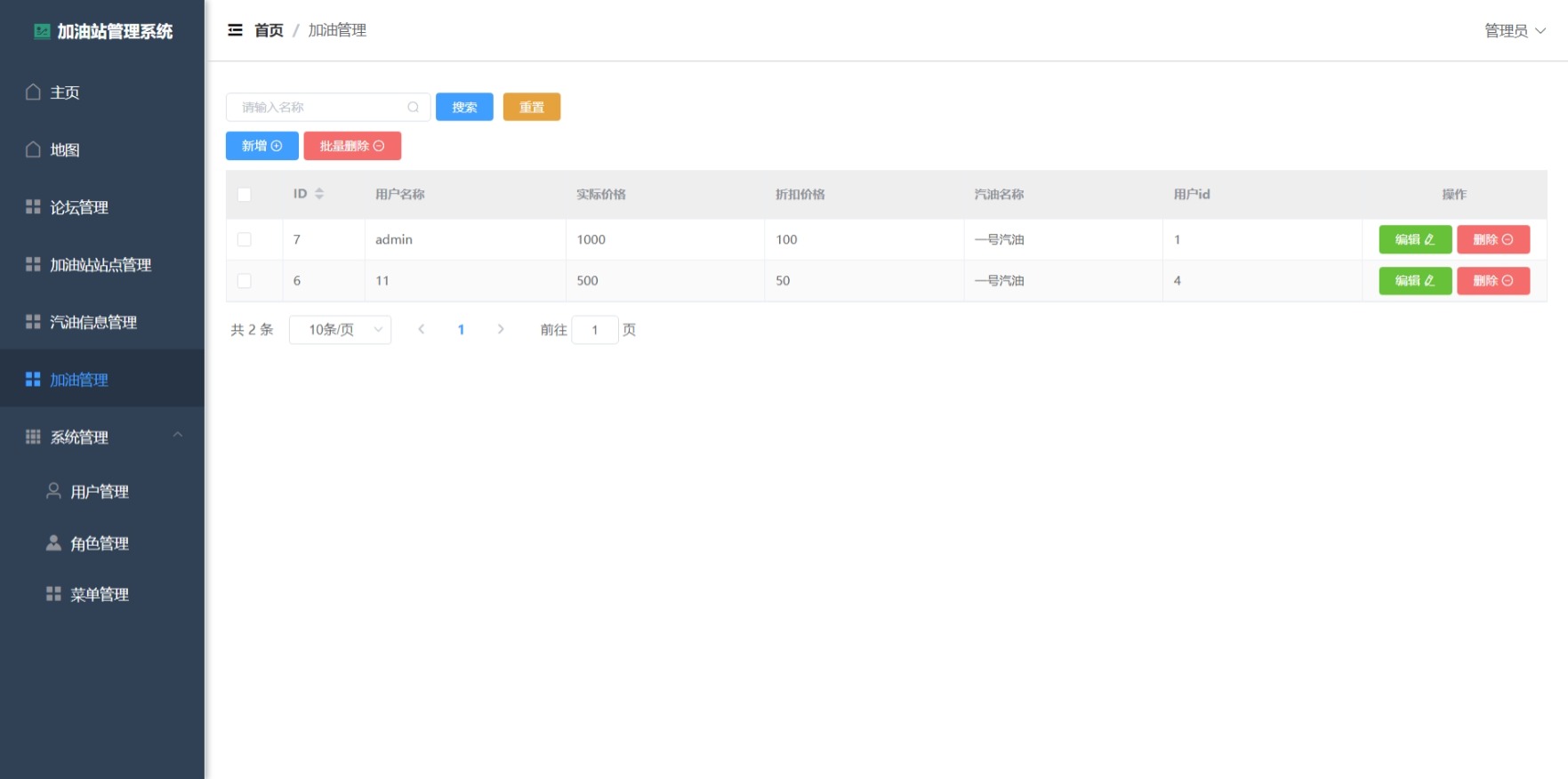This screenshot has height=779, width=1568.
Task: Click the search magnifier icon in name field
Action: [x=413, y=107]
